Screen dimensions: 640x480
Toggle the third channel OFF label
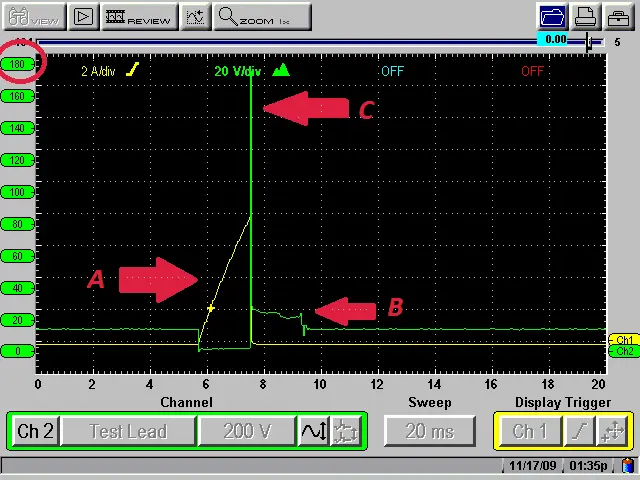point(392,71)
